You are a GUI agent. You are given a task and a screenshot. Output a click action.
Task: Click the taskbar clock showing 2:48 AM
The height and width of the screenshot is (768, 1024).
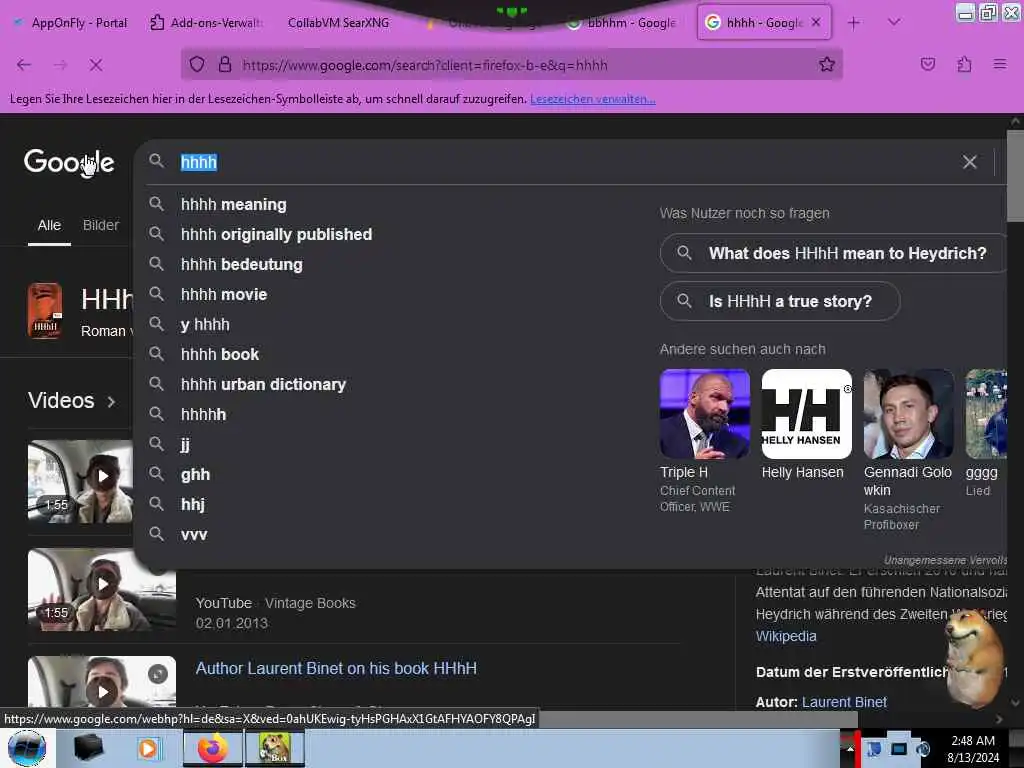(973, 749)
